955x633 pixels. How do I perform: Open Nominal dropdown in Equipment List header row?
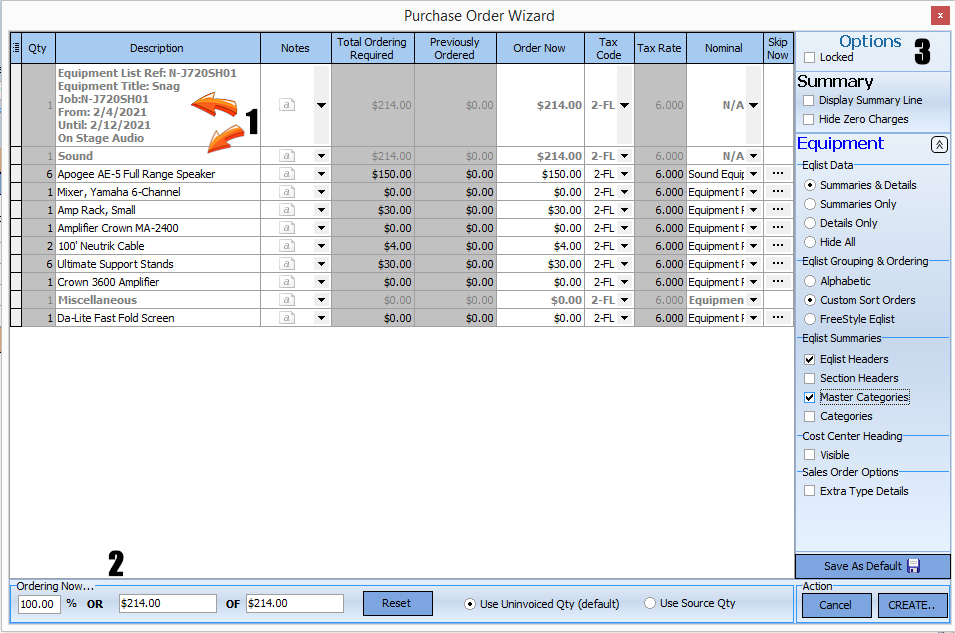click(x=752, y=105)
